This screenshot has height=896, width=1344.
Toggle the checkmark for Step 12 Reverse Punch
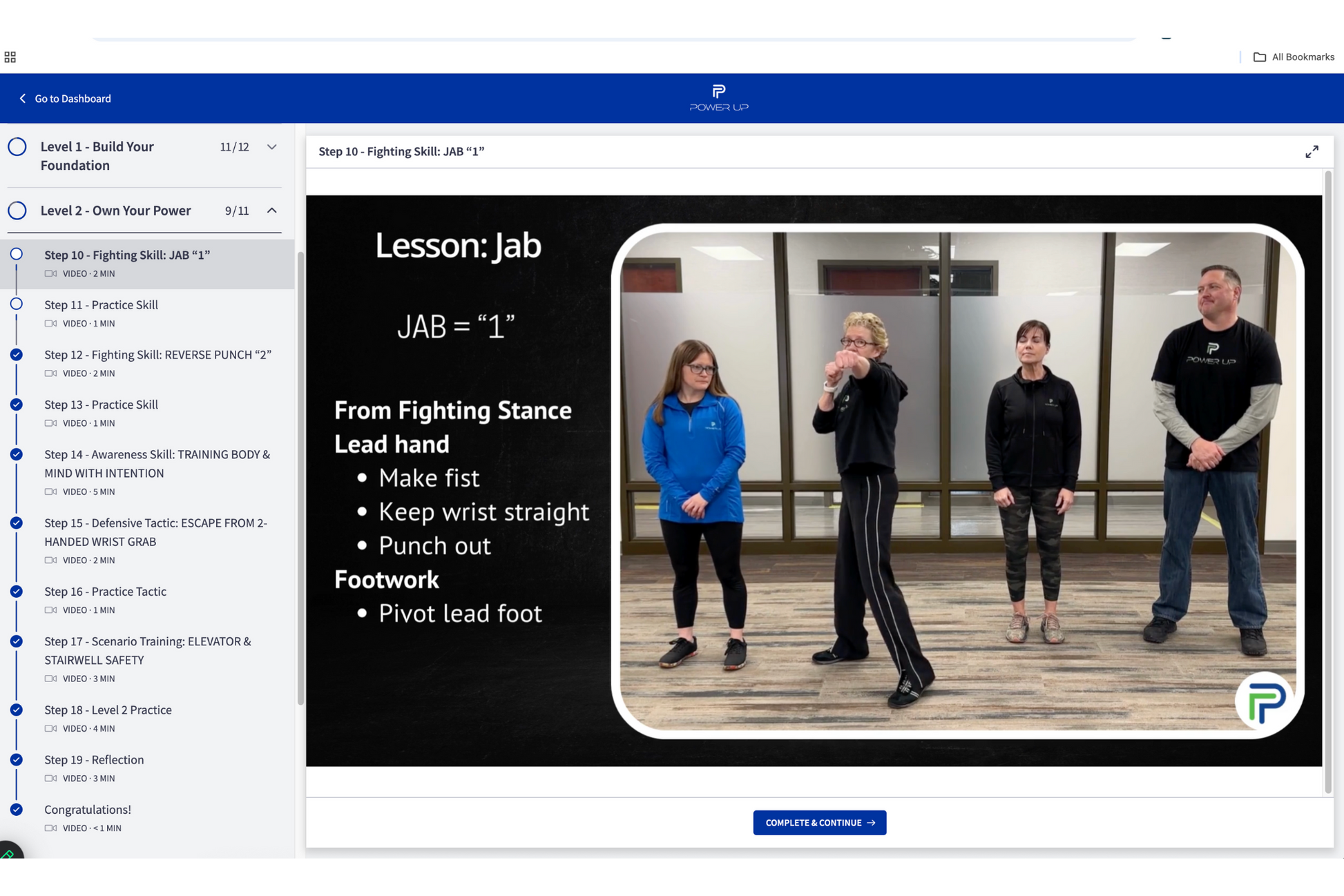click(17, 355)
